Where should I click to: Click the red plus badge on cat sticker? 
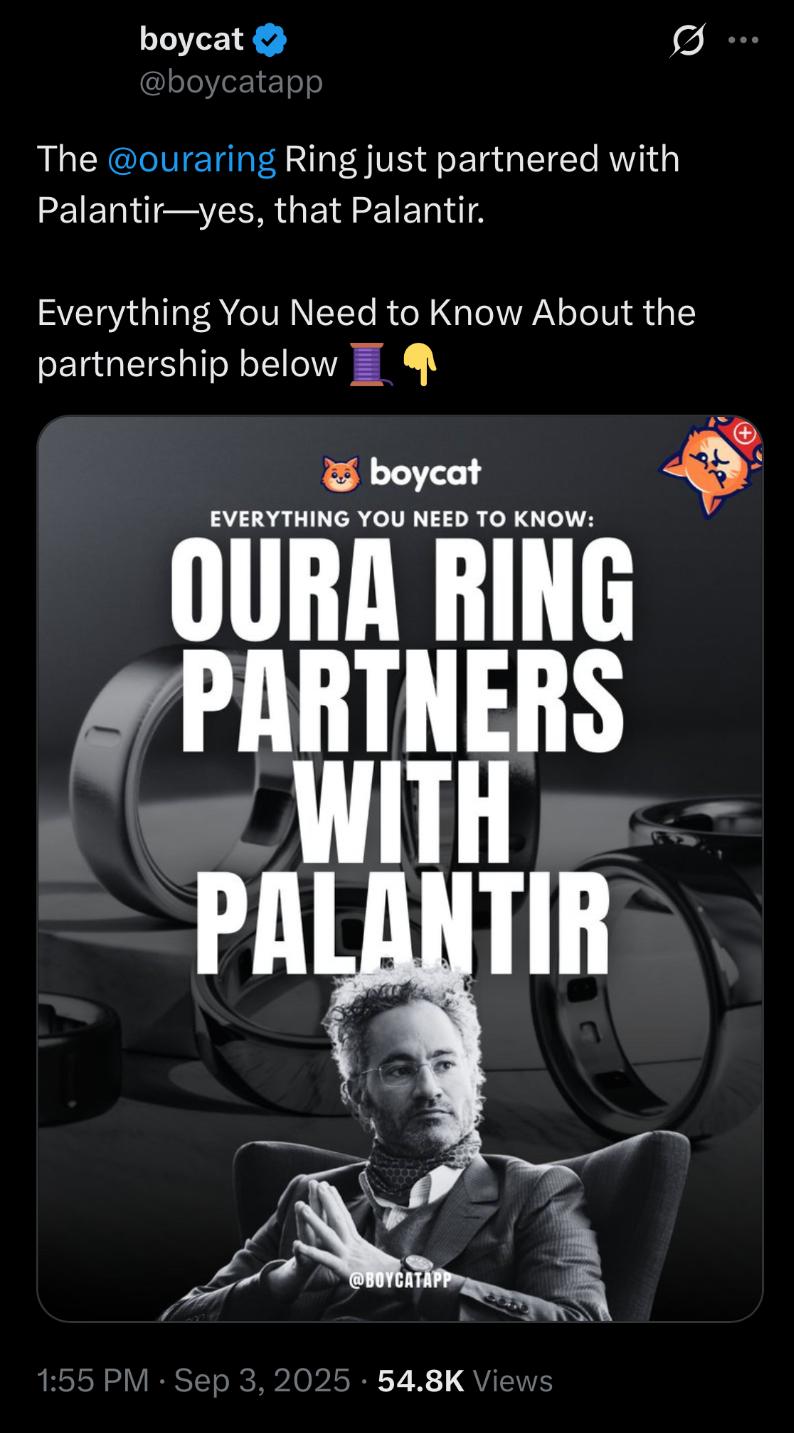click(745, 433)
